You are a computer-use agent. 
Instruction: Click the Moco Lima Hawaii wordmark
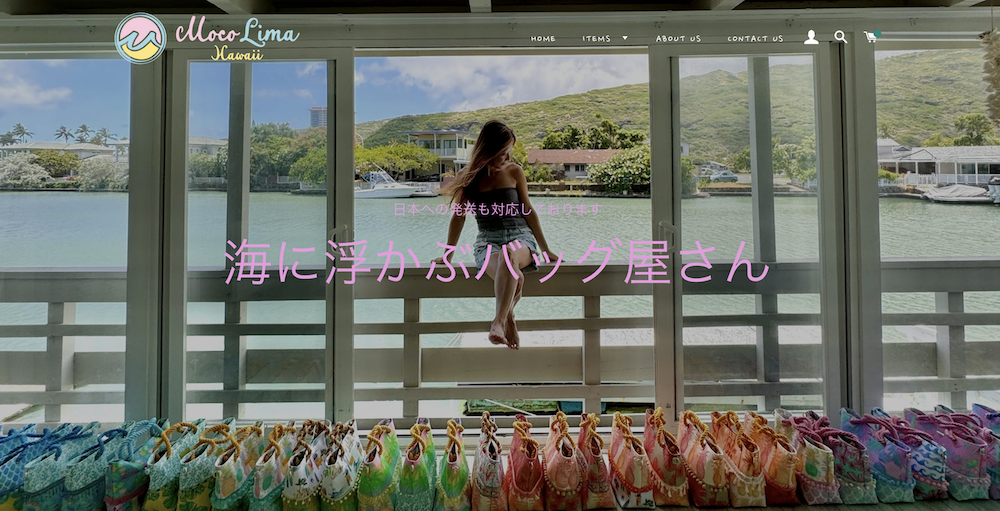(x=236, y=38)
